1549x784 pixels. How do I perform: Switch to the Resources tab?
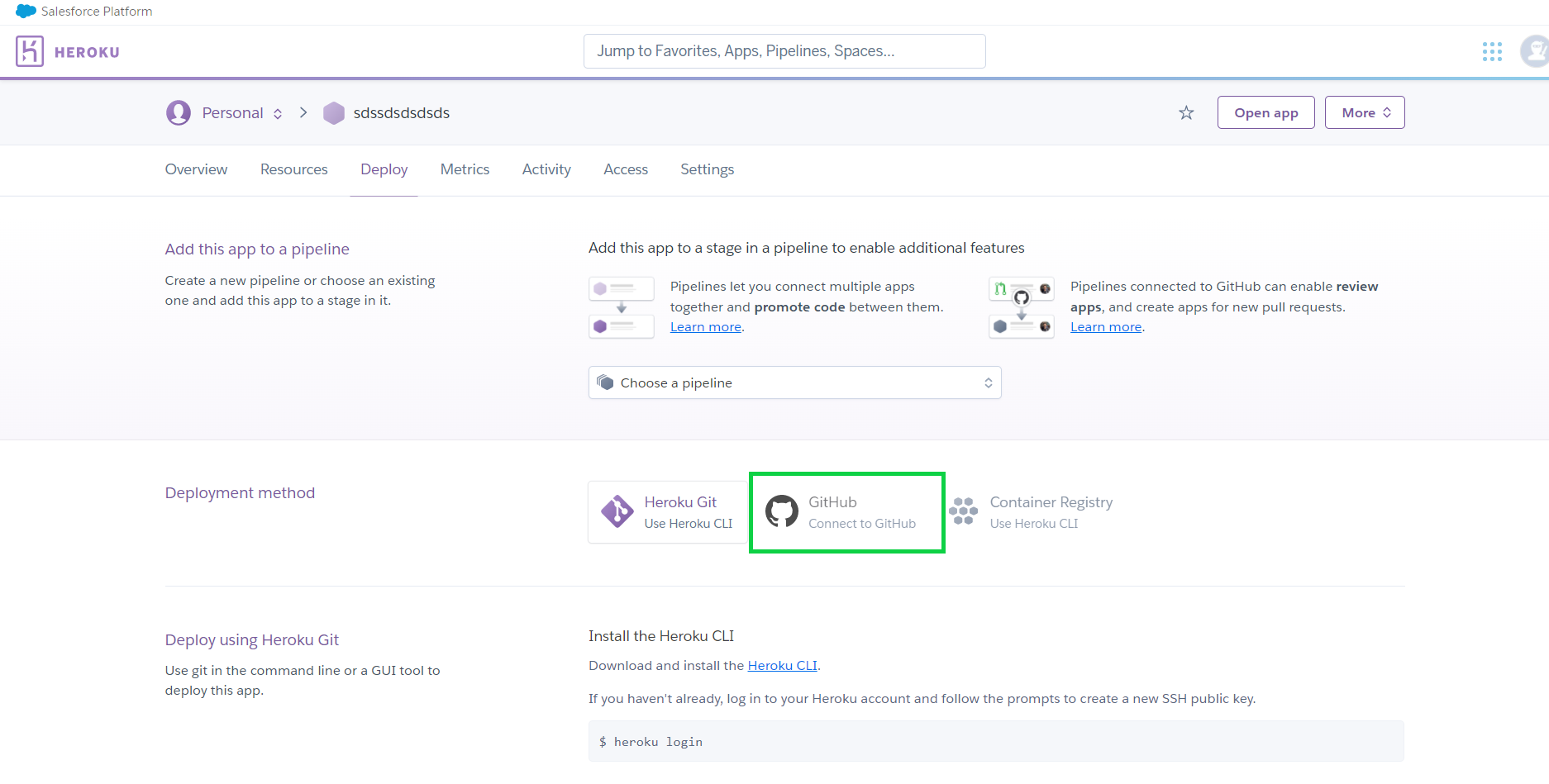coord(294,169)
